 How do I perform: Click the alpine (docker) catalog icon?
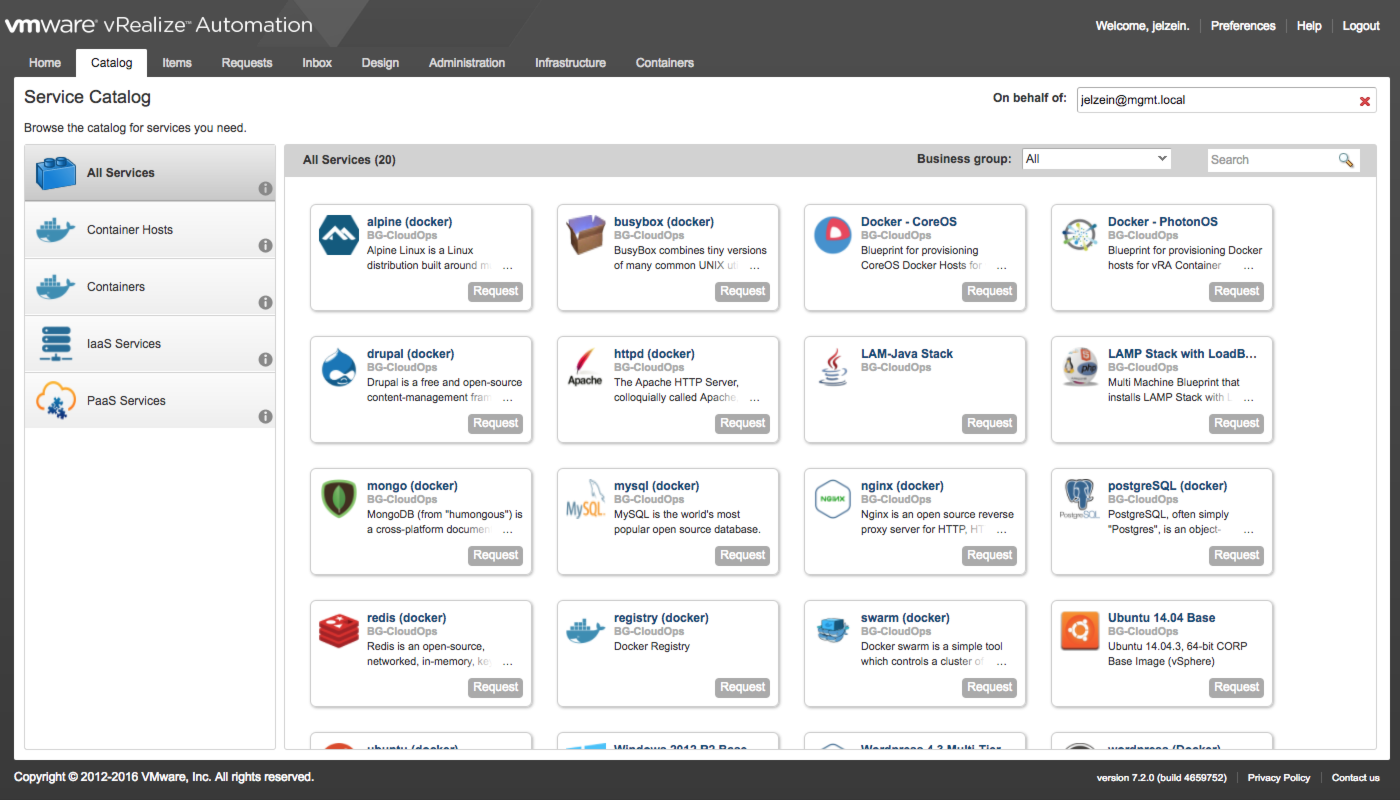tap(338, 235)
